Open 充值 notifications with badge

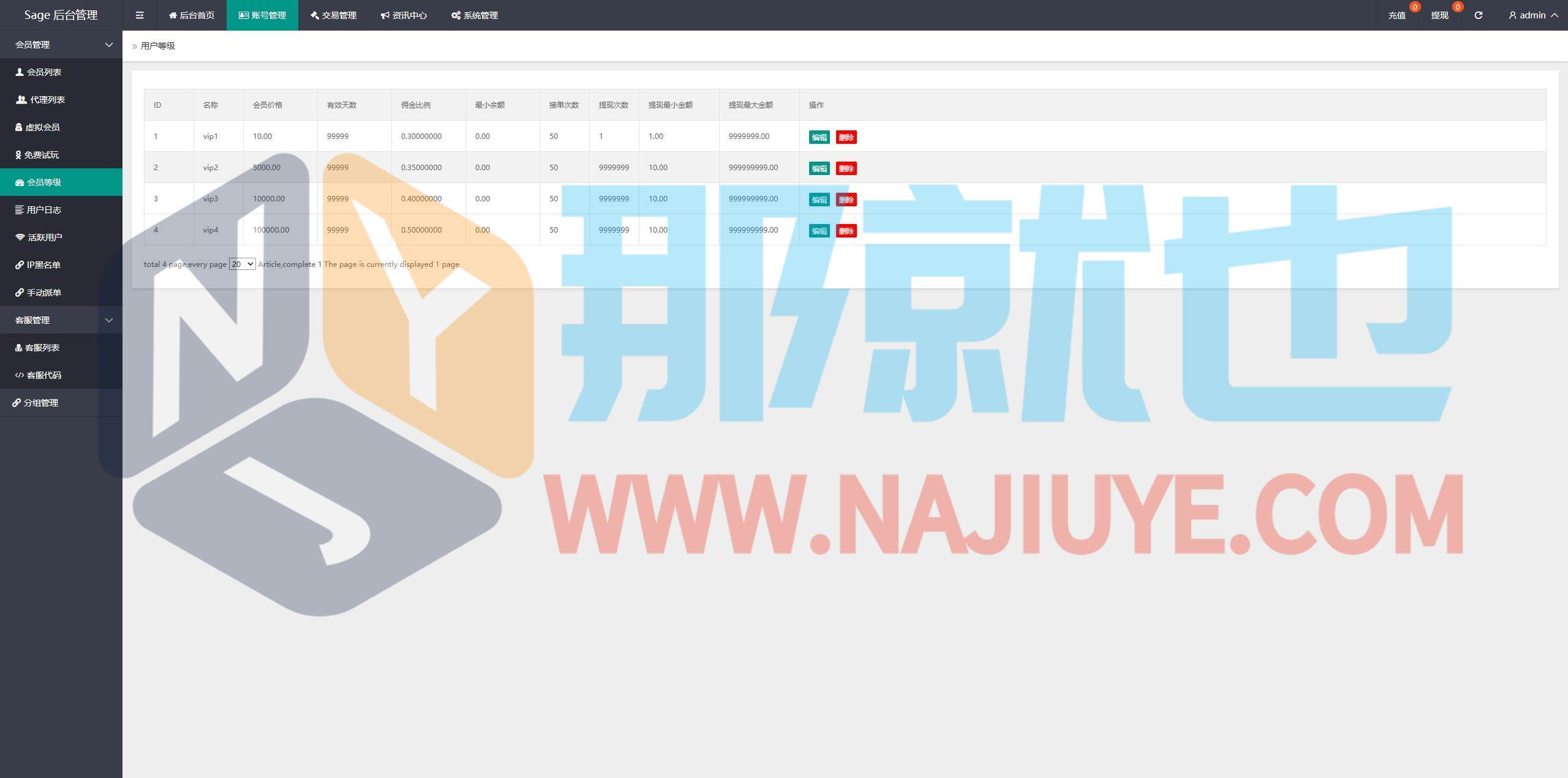pyautogui.click(x=1397, y=15)
